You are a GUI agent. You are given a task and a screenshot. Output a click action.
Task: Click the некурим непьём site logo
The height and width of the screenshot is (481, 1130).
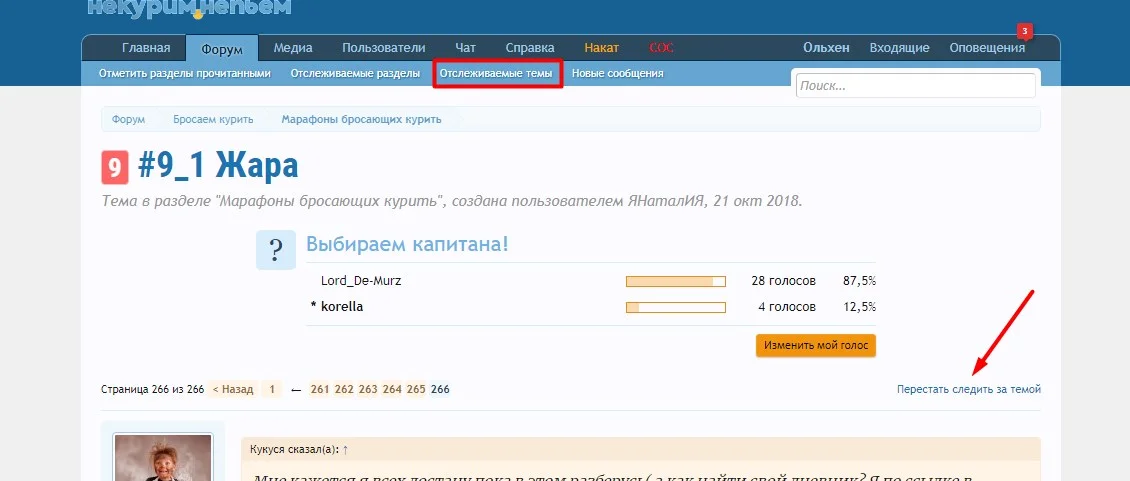coord(189,7)
